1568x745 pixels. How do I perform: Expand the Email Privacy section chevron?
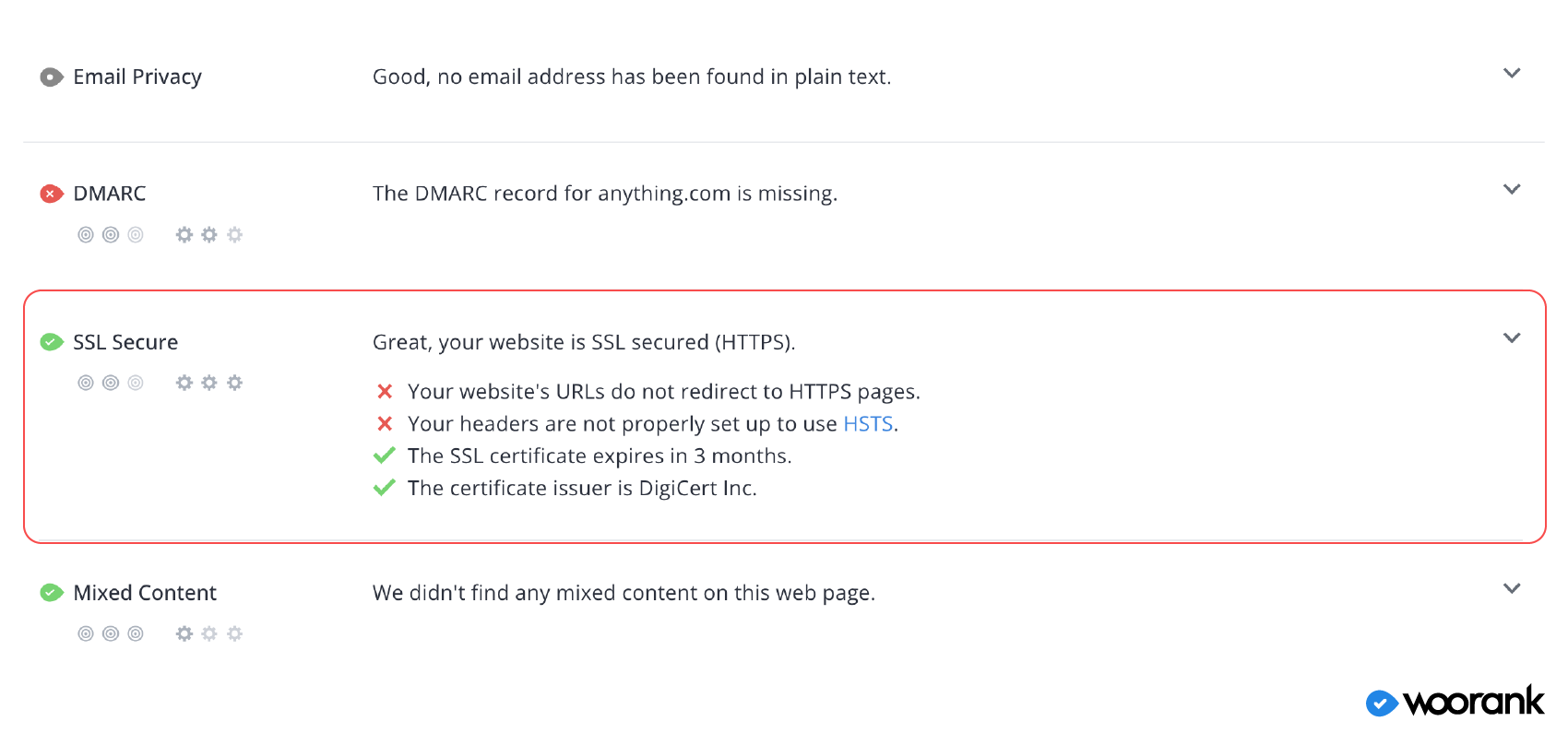tap(1512, 73)
